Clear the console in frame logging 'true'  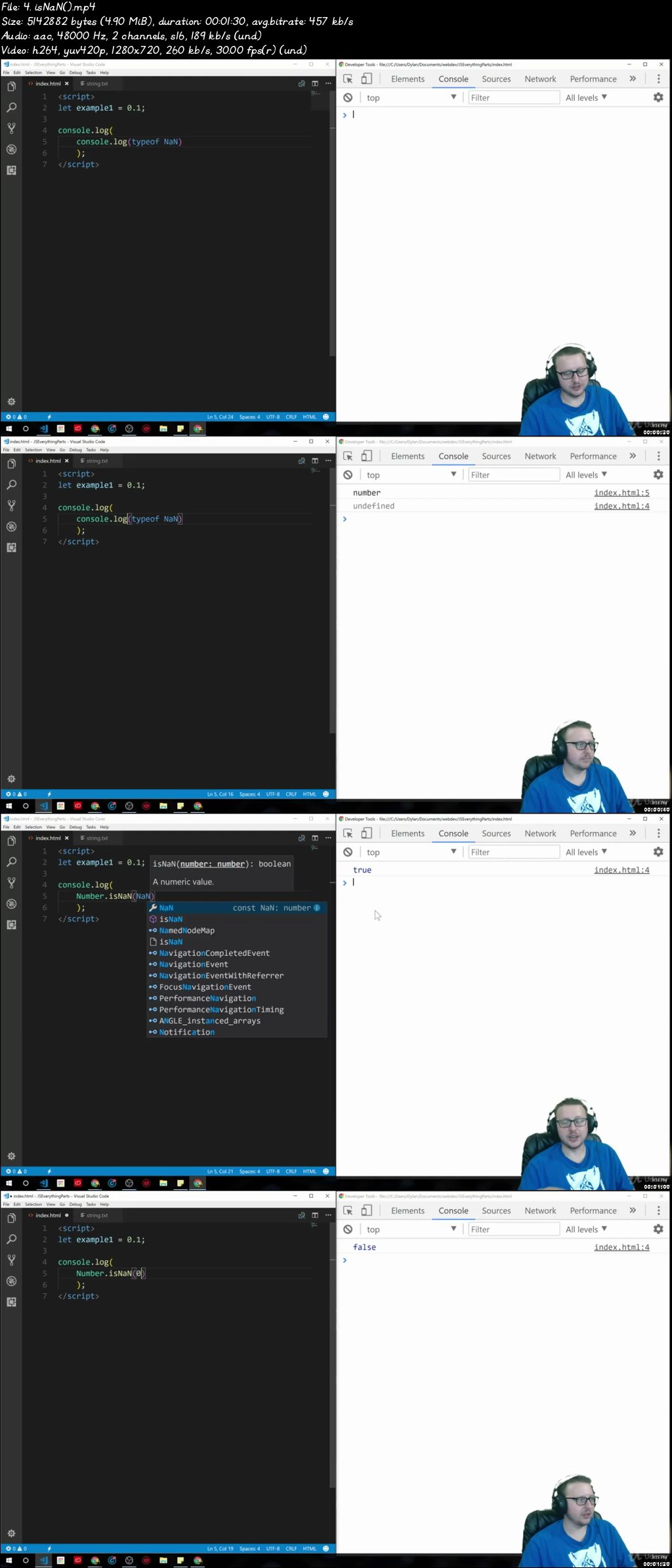click(x=348, y=852)
